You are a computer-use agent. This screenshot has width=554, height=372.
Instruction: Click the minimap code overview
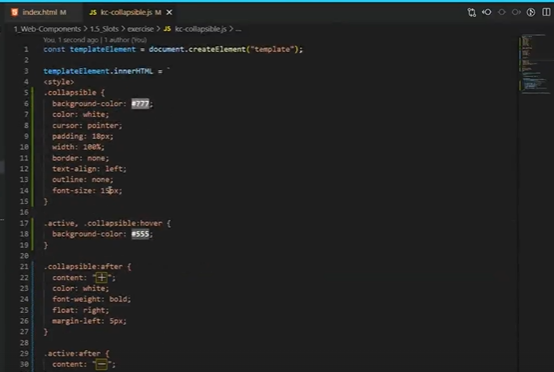pyautogui.click(x=535, y=64)
